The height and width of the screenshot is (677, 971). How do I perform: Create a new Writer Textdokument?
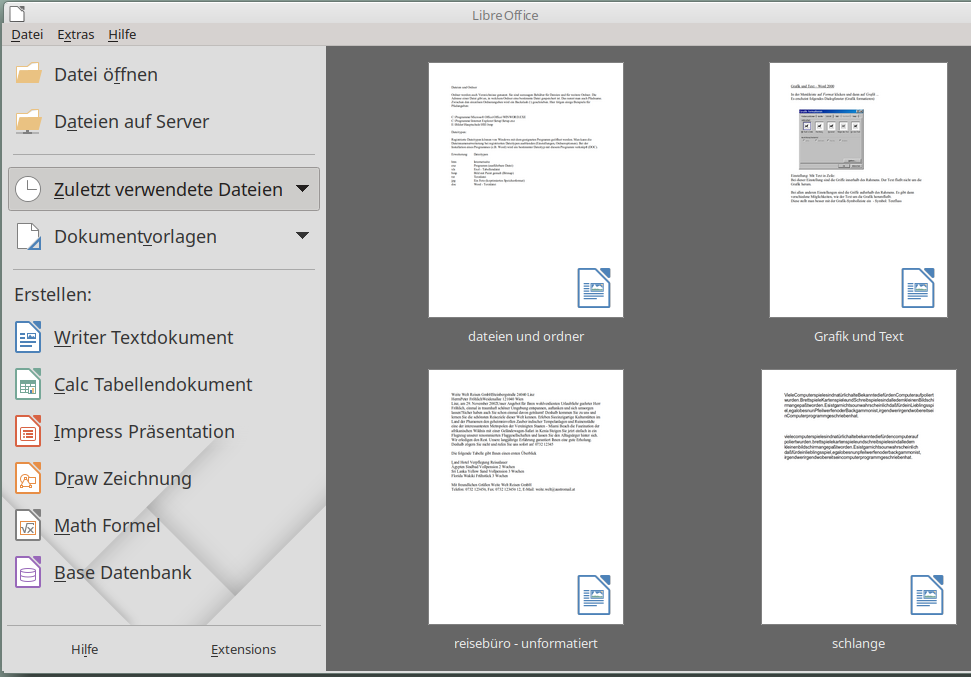(x=144, y=337)
